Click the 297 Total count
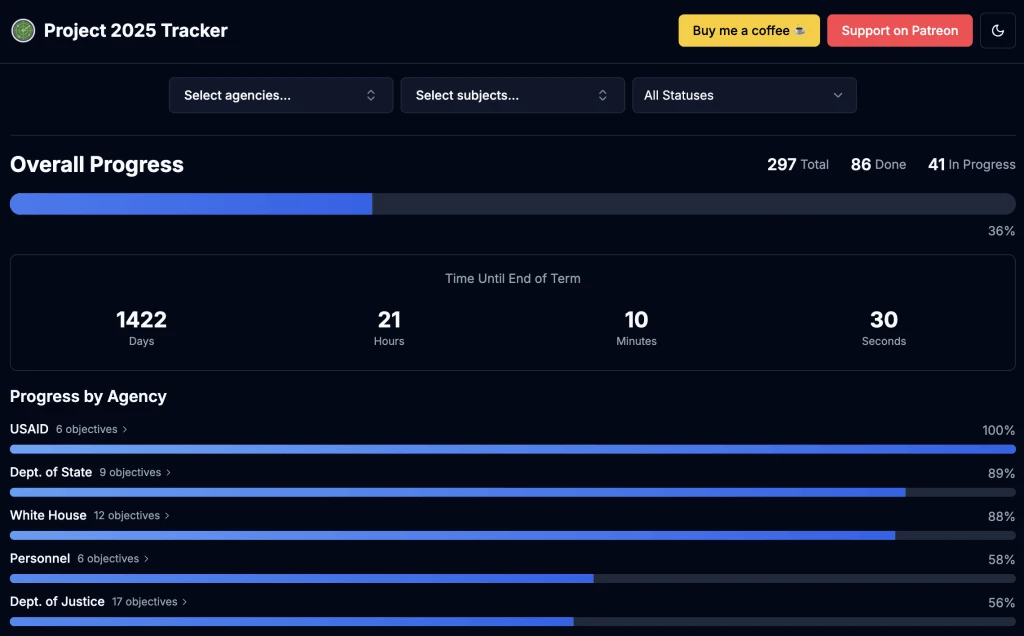The width and height of the screenshot is (1024, 636). (x=798, y=165)
